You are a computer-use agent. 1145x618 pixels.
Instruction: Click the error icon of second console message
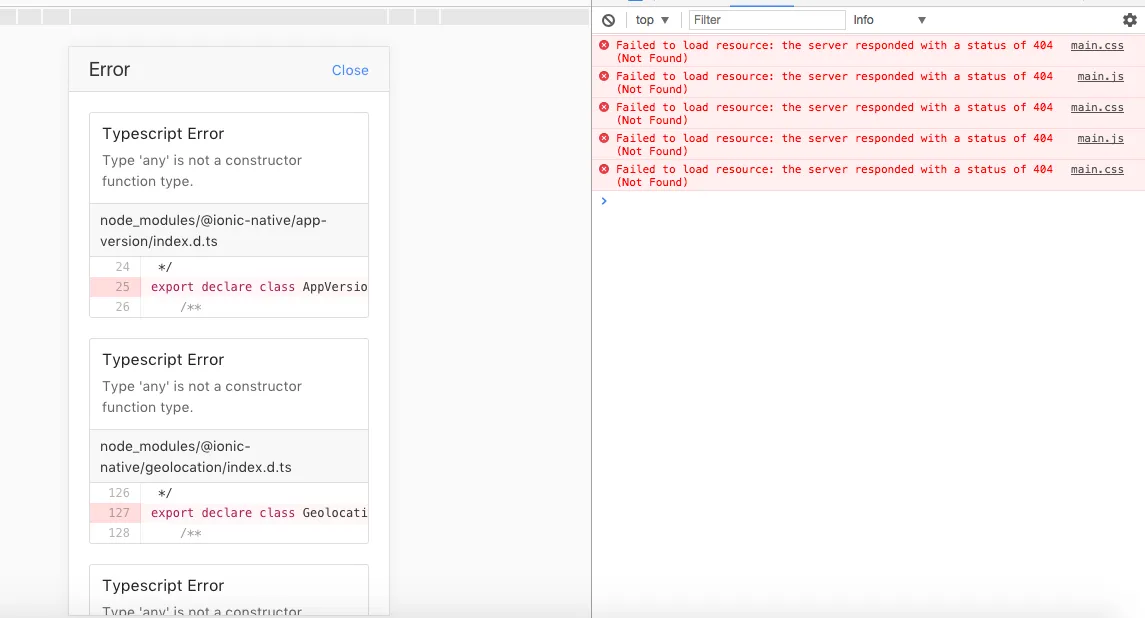tap(604, 76)
